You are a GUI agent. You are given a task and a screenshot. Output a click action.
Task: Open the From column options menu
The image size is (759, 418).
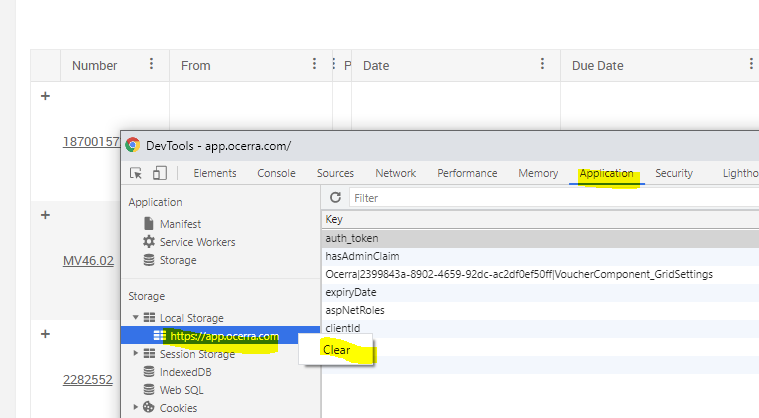(314, 64)
